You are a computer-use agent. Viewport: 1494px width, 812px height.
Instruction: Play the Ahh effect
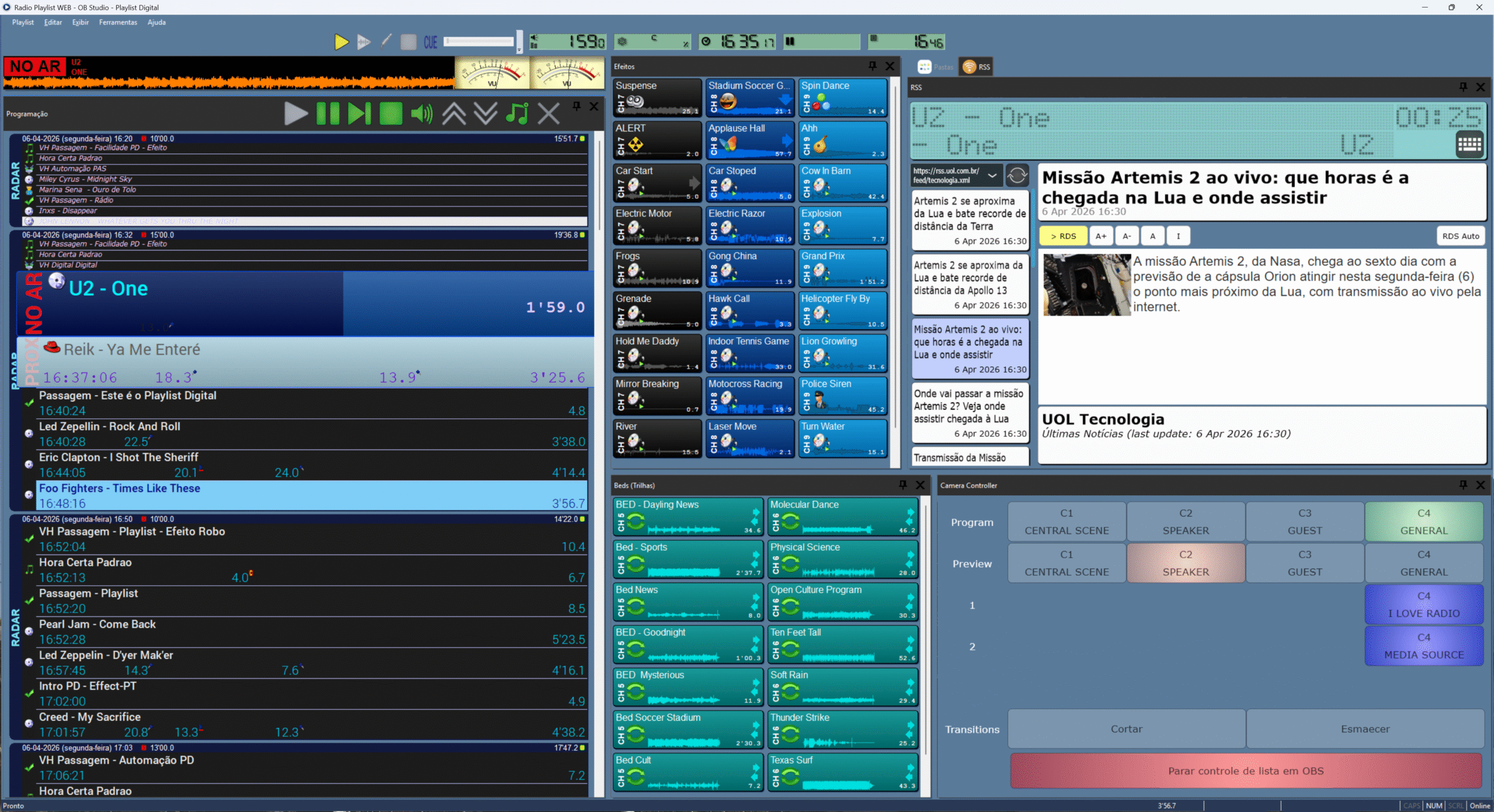pos(843,140)
